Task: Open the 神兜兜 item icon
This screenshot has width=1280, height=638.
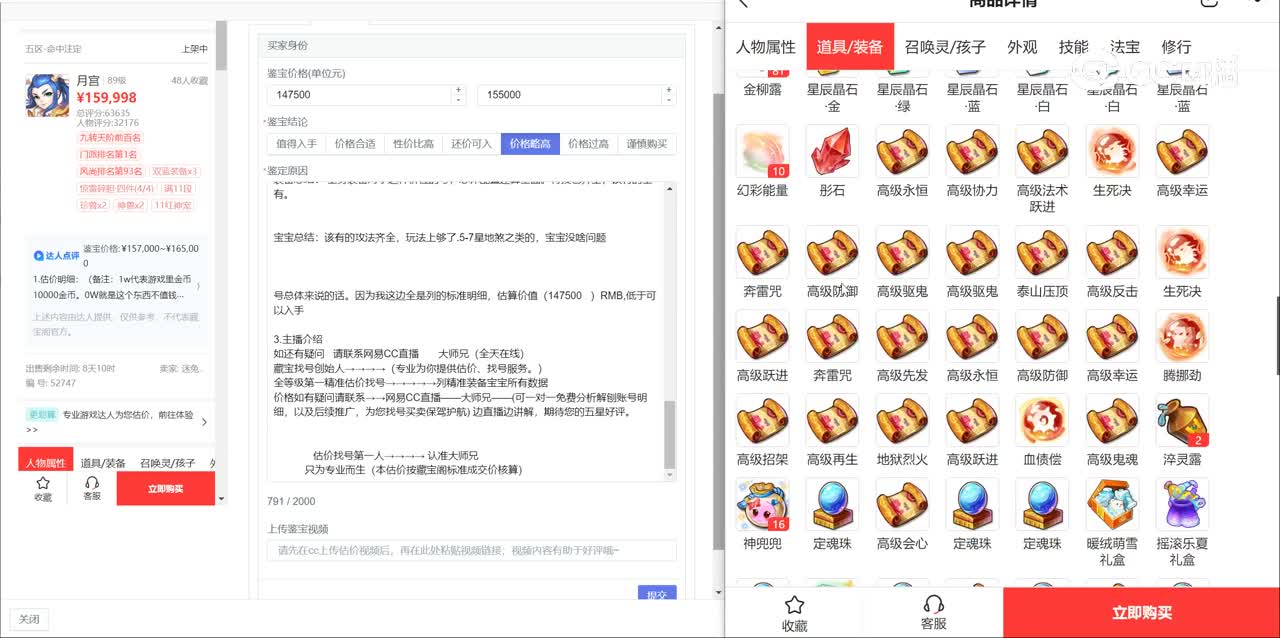Action: click(x=762, y=504)
